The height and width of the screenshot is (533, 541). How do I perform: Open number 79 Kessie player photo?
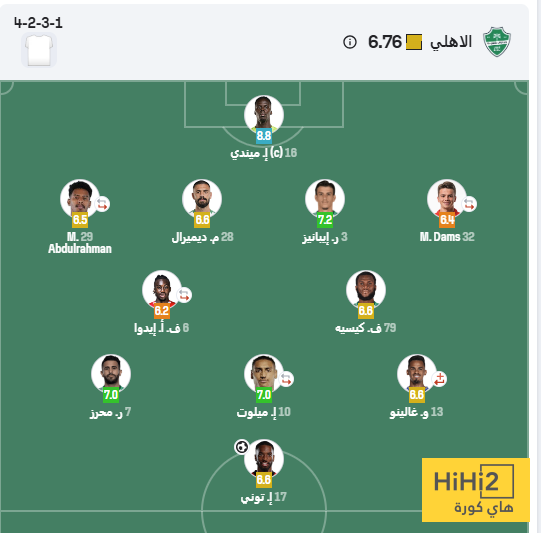click(x=366, y=289)
